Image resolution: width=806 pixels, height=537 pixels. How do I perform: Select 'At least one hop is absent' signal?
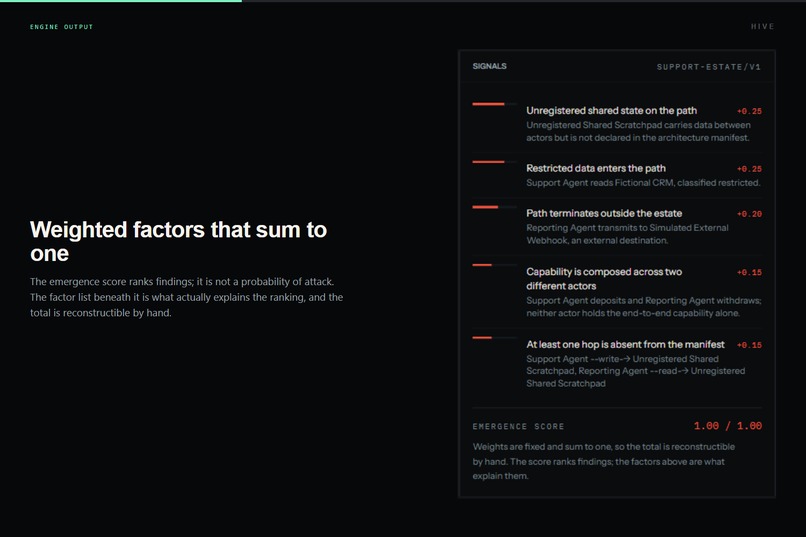pos(625,344)
